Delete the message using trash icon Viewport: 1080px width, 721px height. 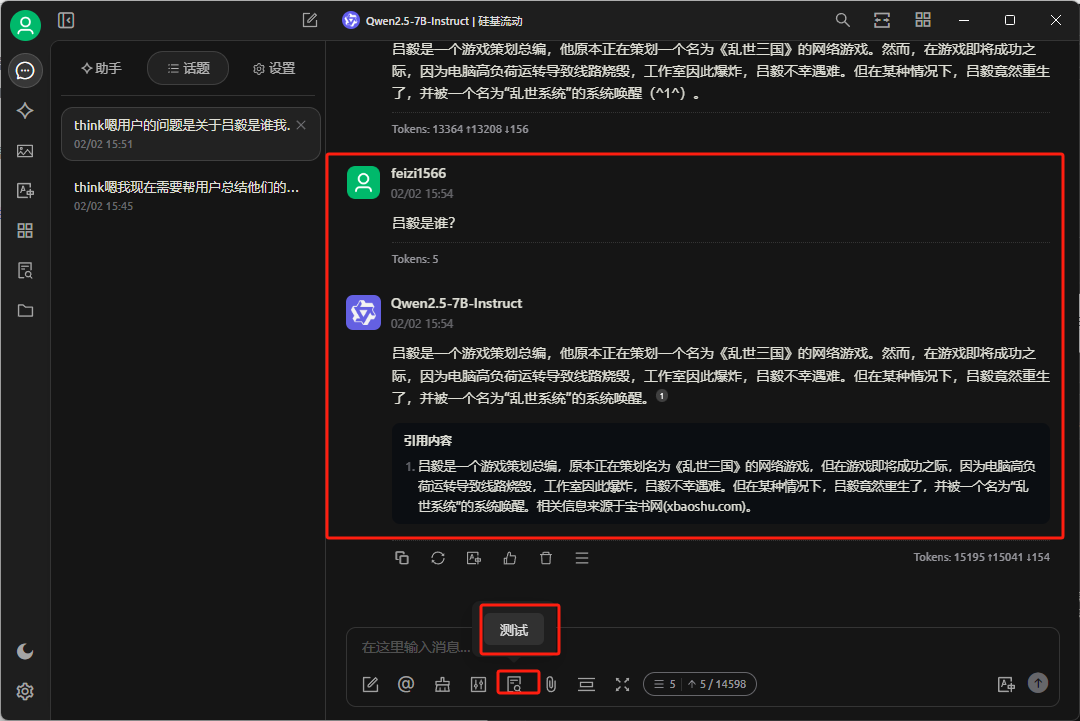coord(546,558)
